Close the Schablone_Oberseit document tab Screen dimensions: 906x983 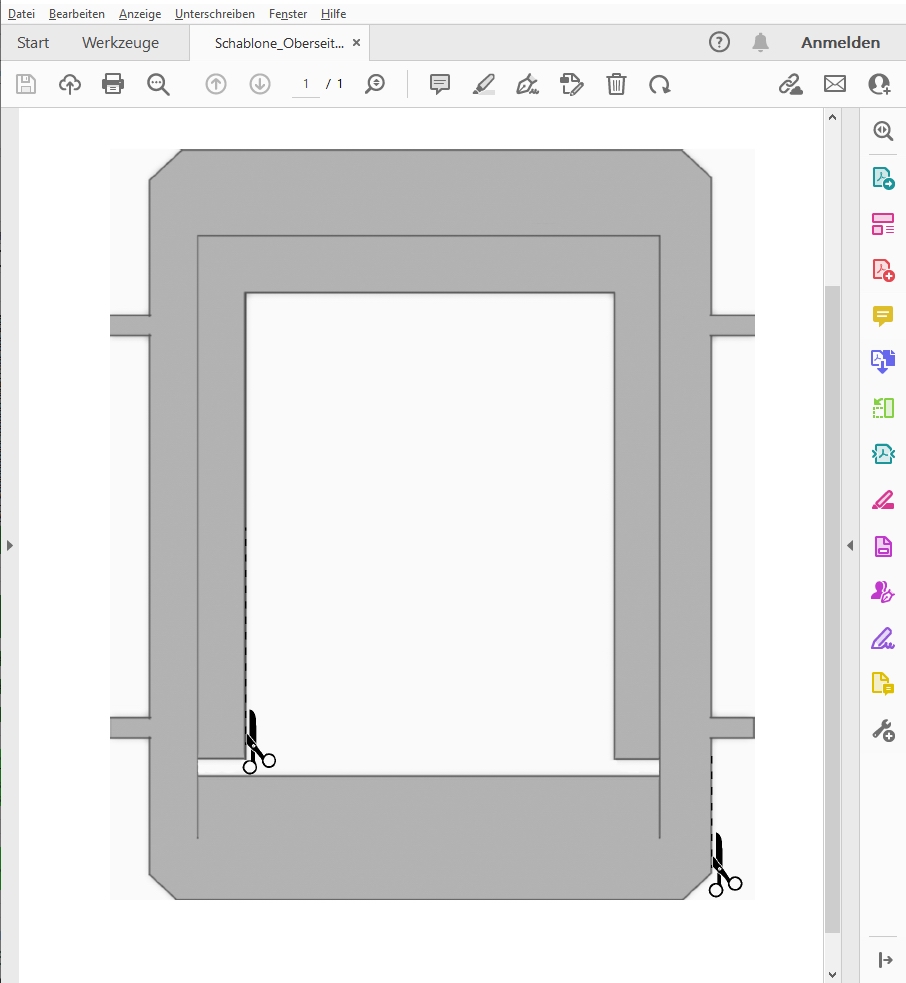[x=357, y=43]
